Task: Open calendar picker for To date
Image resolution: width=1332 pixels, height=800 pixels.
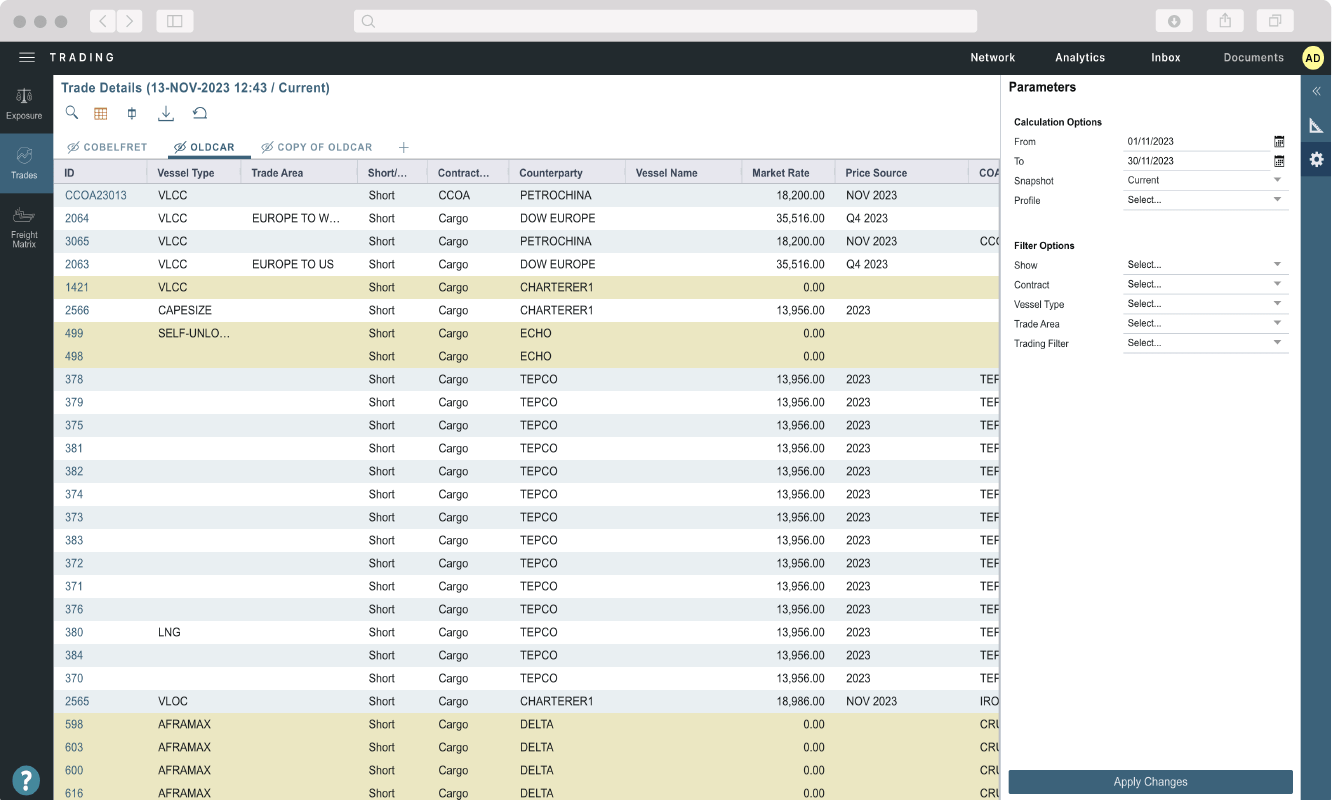Action: (1279, 161)
